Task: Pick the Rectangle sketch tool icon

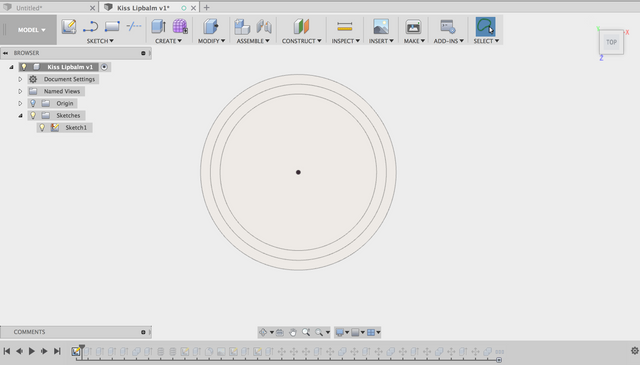Action: pyautogui.click(x=112, y=27)
